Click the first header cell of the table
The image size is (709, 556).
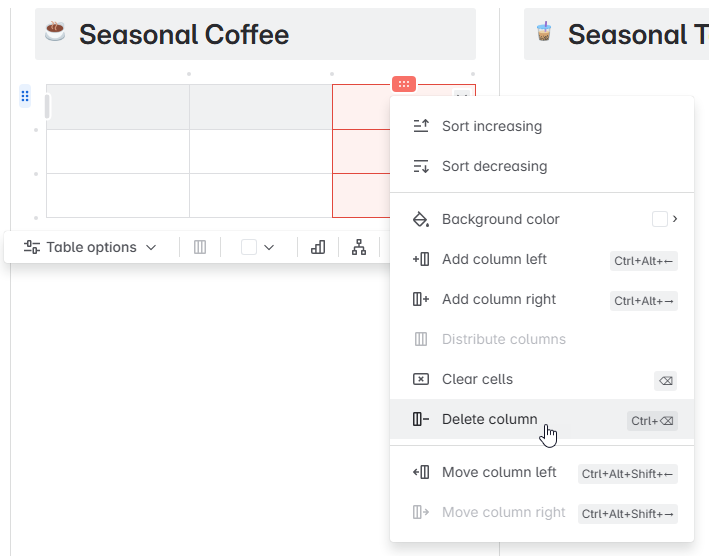pyautogui.click(x=118, y=107)
